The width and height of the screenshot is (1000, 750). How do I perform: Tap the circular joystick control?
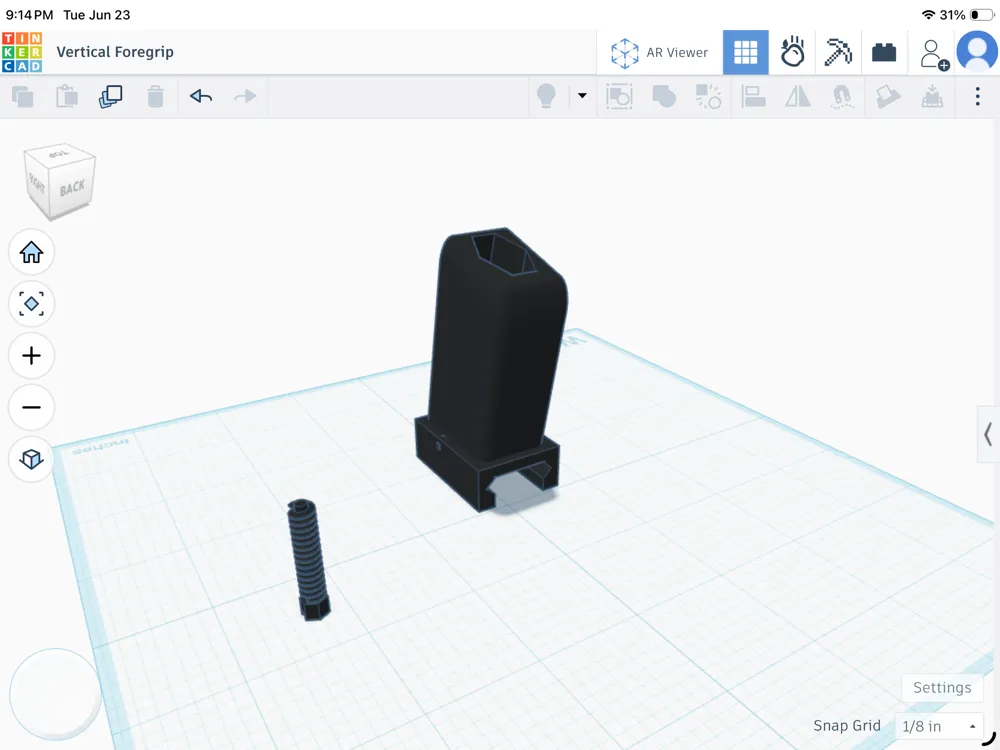[x=55, y=694]
